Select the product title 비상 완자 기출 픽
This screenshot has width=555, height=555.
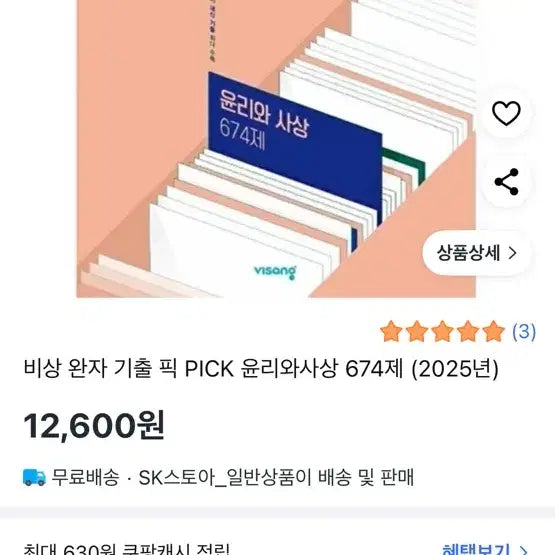[x=100, y=369]
